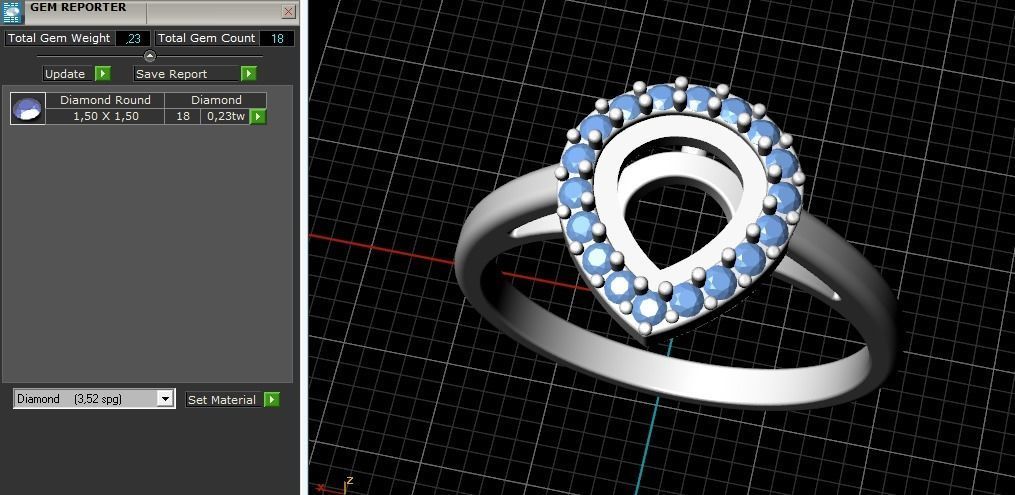
Task: Click the Diamond Round cell
Action: tap(106, 100)
